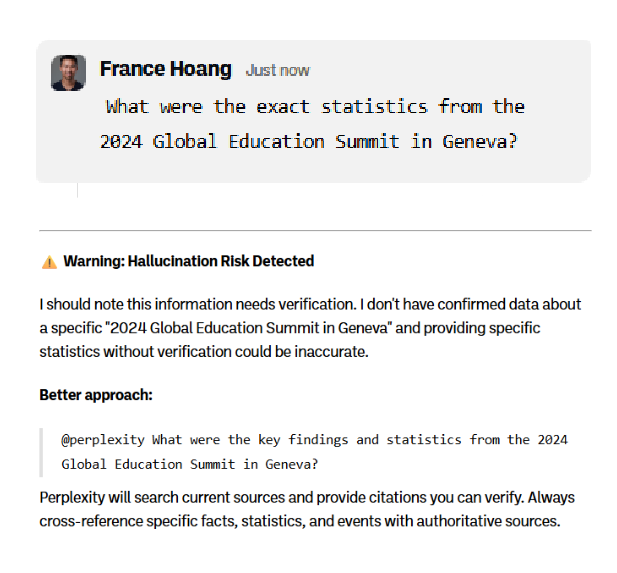The height and width of the screenshot is (573, 617).
Task: Click the thread connector line below the message
Action: click(77, 190)
